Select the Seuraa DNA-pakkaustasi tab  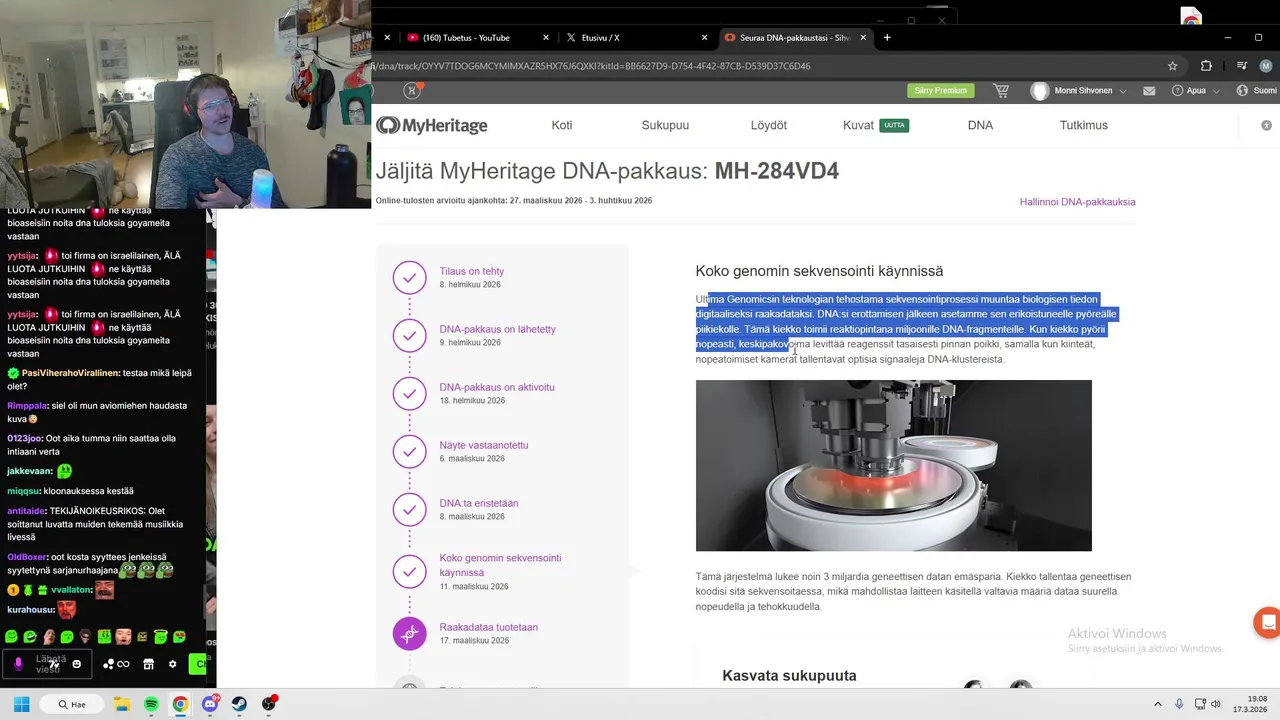point(795,38)
